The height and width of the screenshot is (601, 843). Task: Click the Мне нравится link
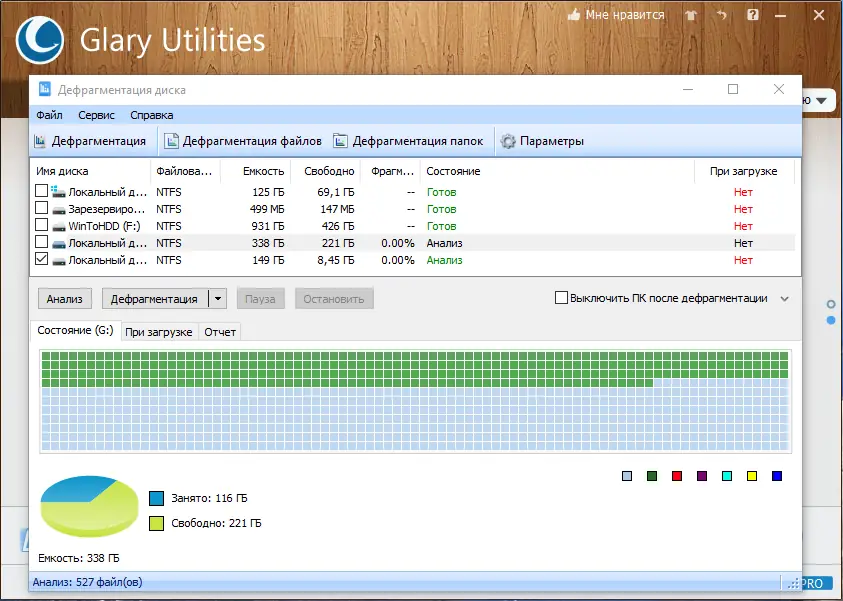click(x=625, y=15)
